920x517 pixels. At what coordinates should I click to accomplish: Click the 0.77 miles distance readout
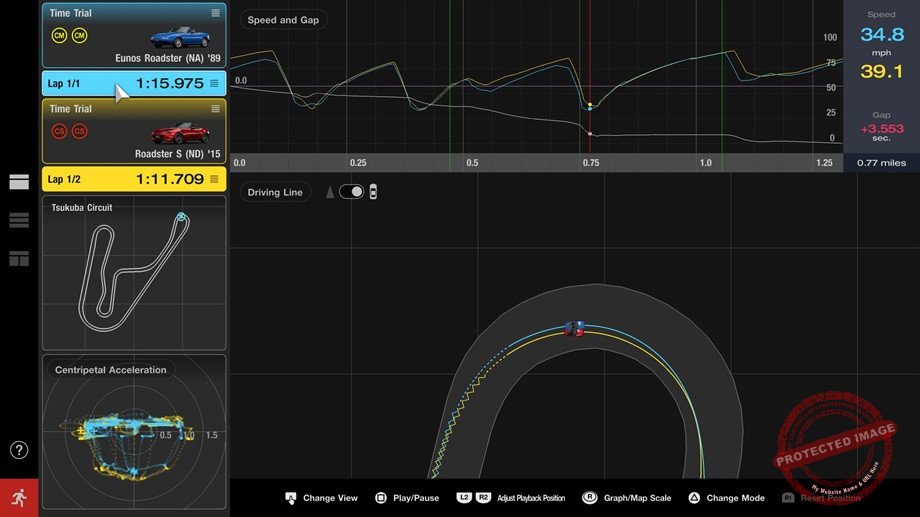881,163
